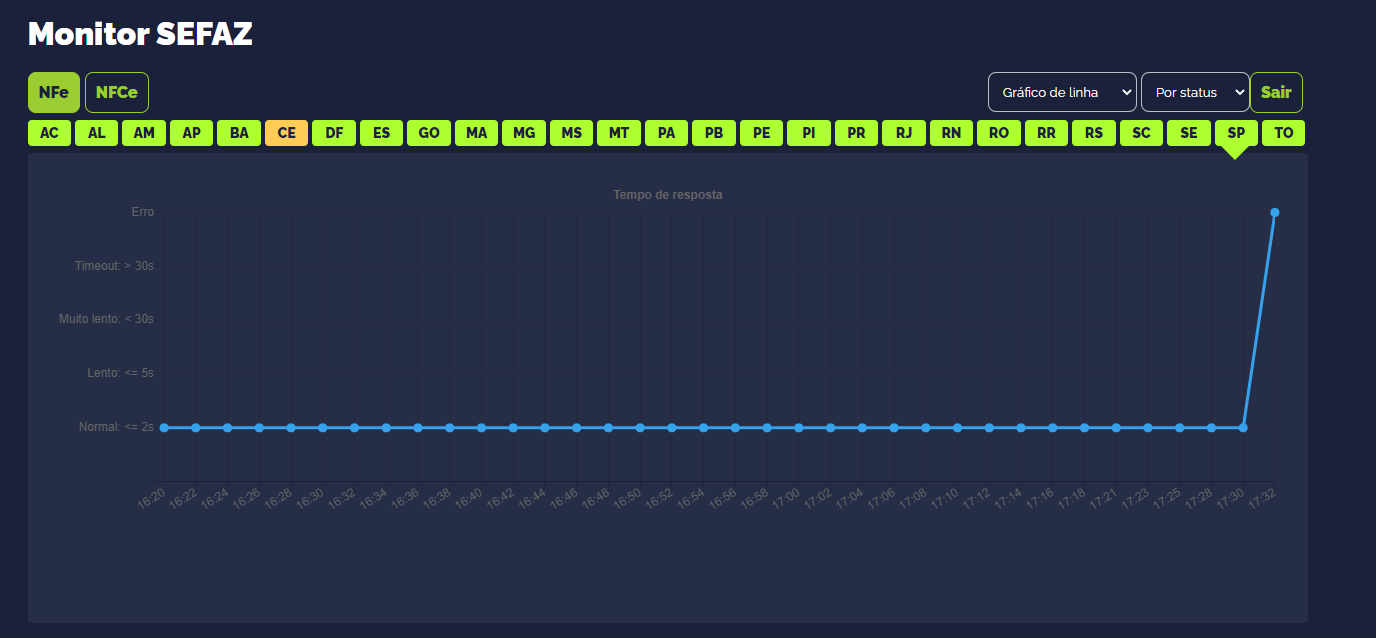Viewport: 1376px width, 638px height.
Task: Select the MA state button
Action: 477,133
